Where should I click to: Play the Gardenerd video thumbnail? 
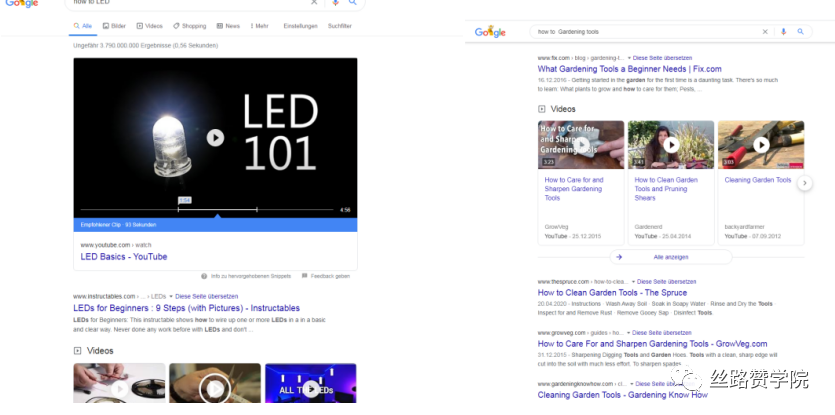pos(671,144)
